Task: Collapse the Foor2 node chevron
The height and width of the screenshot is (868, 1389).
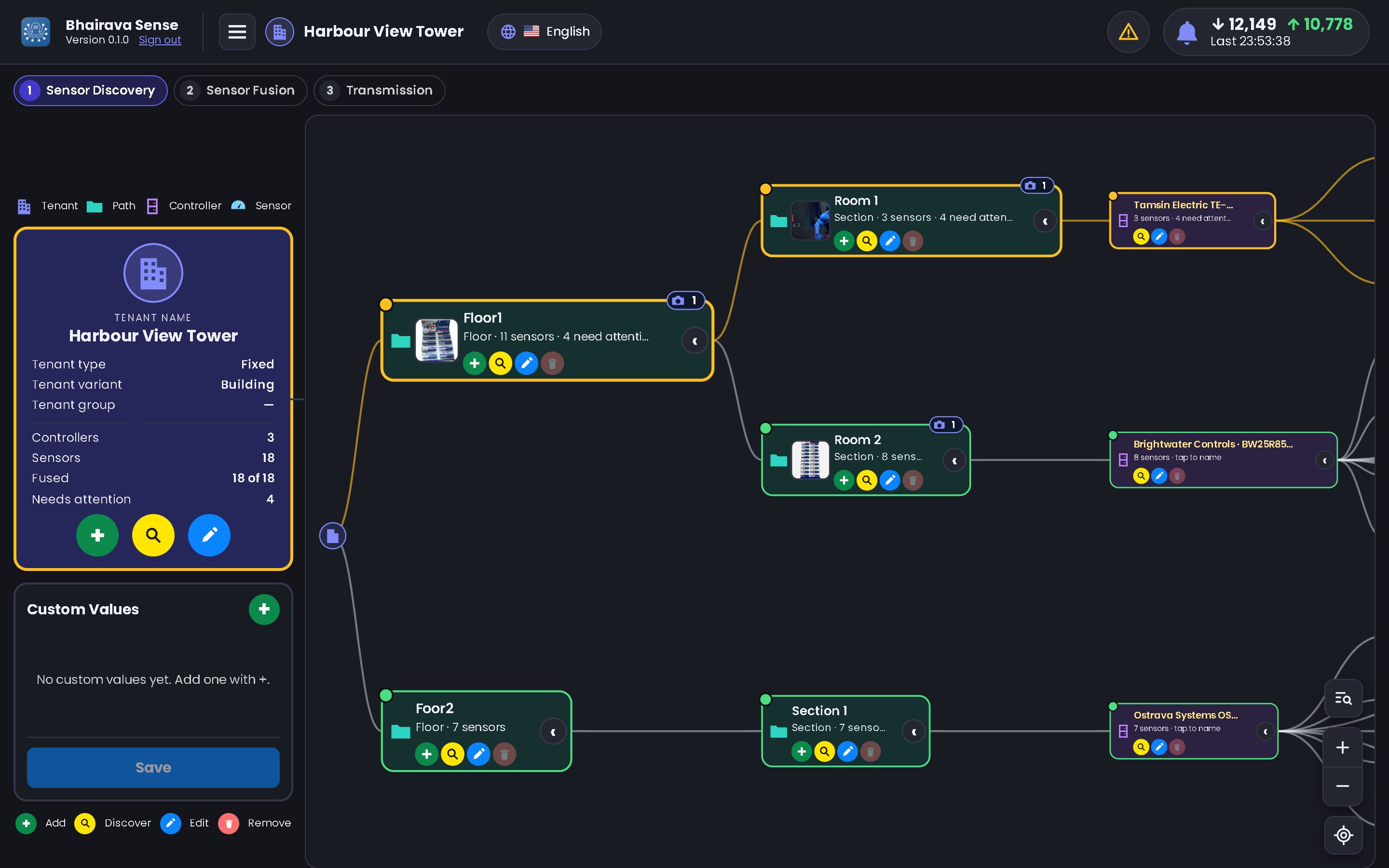Action: tap(553, 732)
